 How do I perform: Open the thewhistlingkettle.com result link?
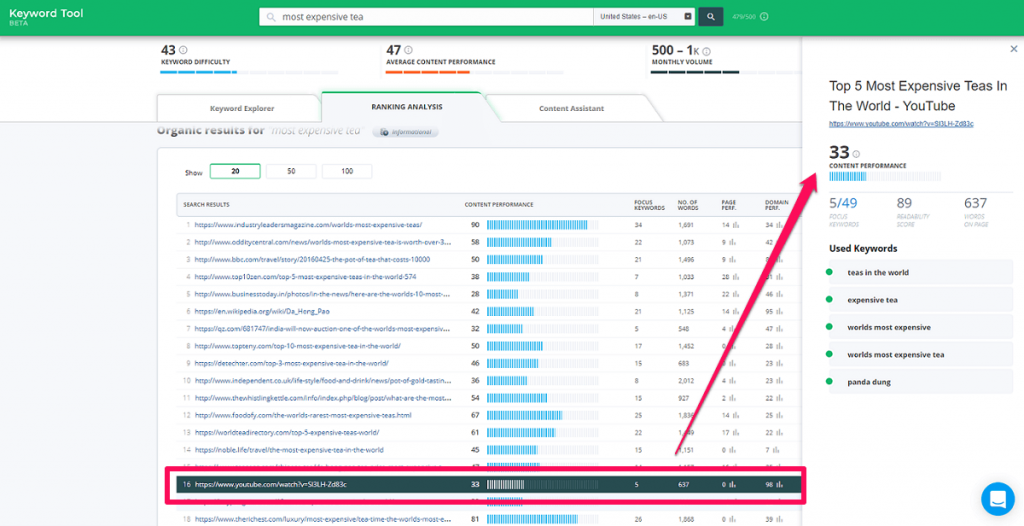[323, 398]
